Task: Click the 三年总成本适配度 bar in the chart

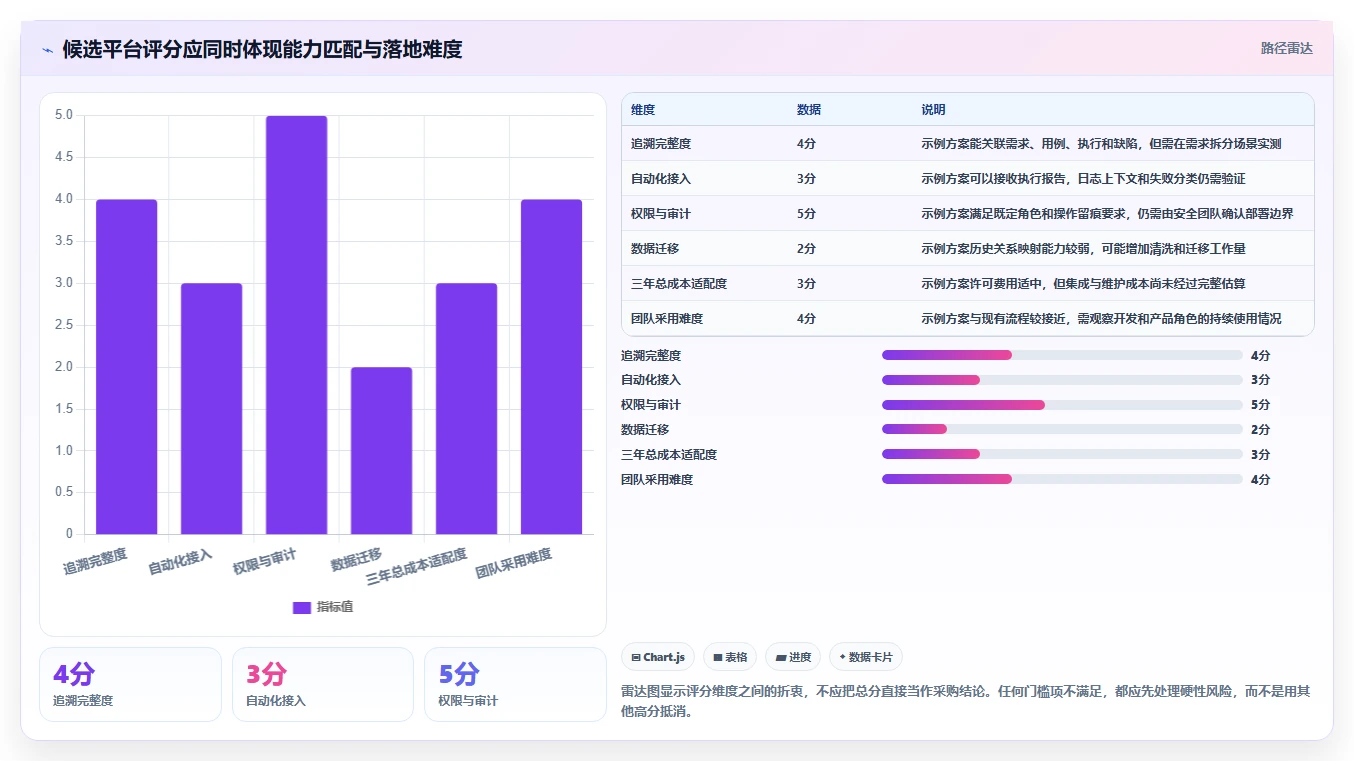Action: (x=466, y=408)
